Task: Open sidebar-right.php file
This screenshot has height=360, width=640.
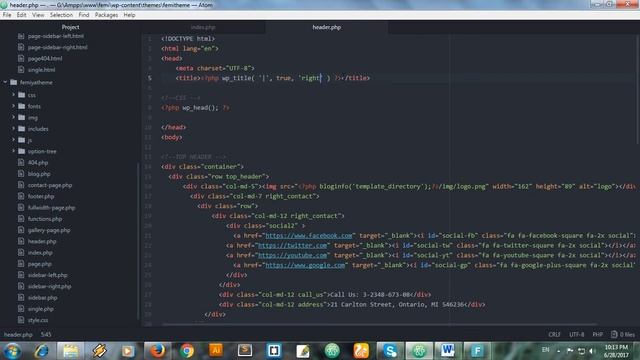Action: [49, 287]
